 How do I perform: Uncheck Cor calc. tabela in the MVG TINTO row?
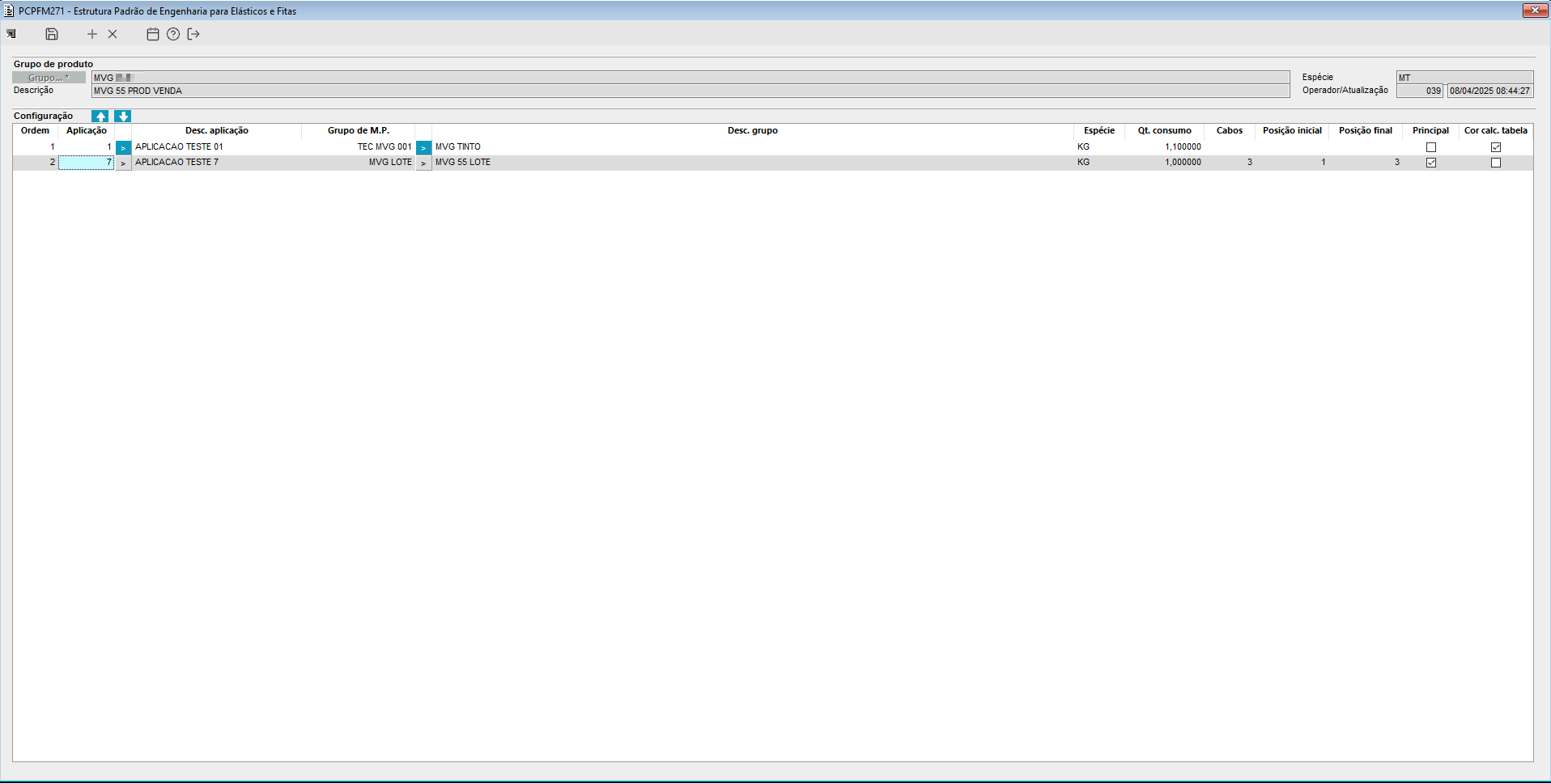coord(1496,147)
